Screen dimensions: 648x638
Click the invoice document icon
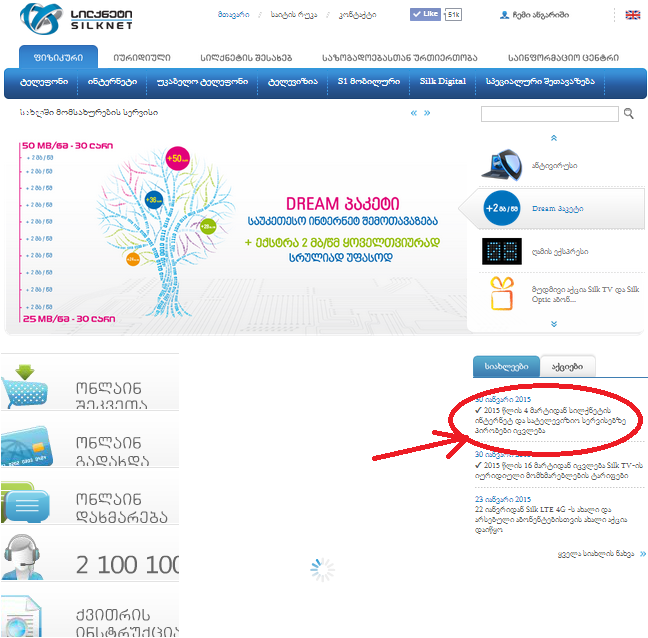click(x=21, y=616)
